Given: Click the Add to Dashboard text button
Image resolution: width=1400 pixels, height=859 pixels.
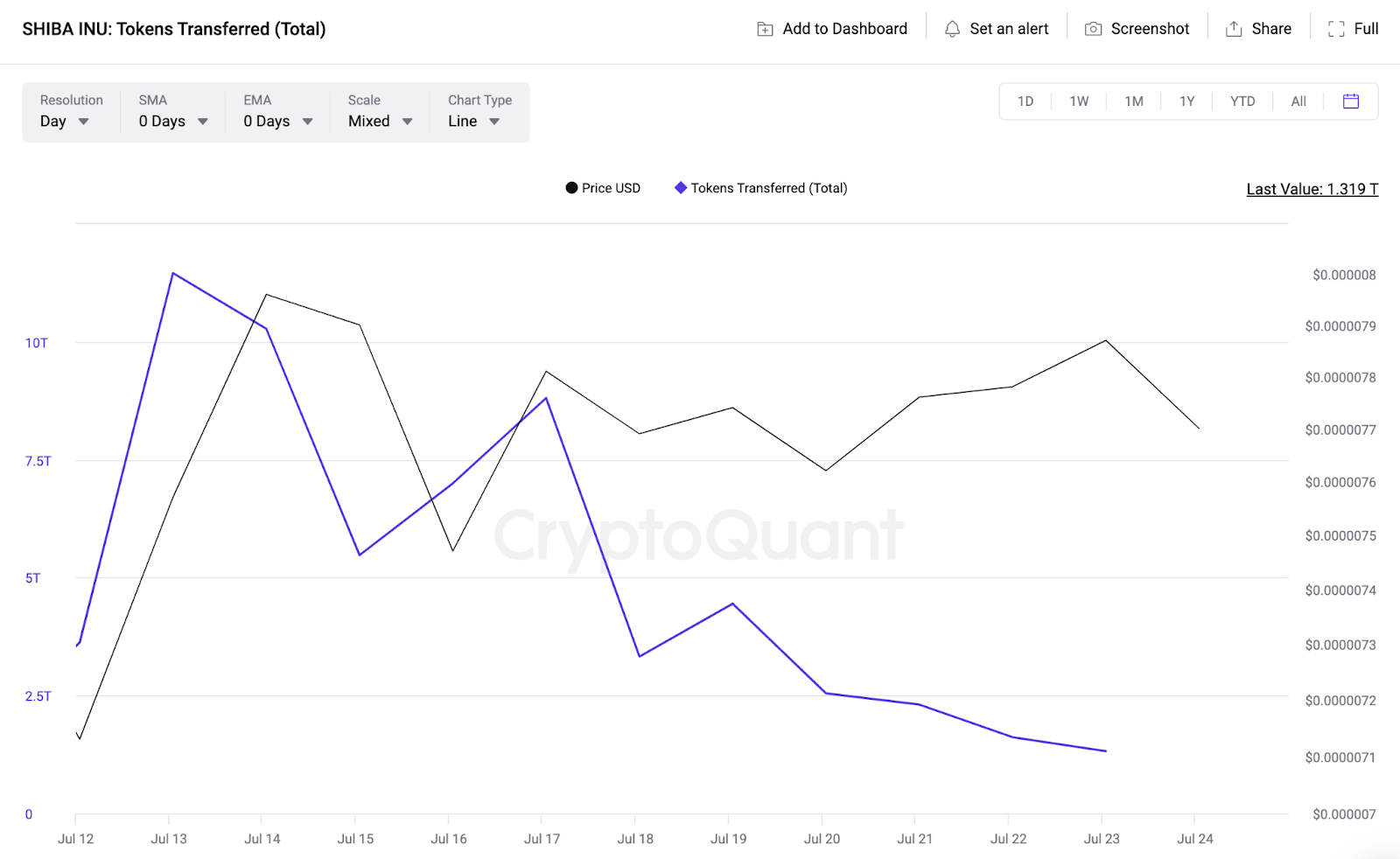Looking at the screenshot, I should (844, 29).
